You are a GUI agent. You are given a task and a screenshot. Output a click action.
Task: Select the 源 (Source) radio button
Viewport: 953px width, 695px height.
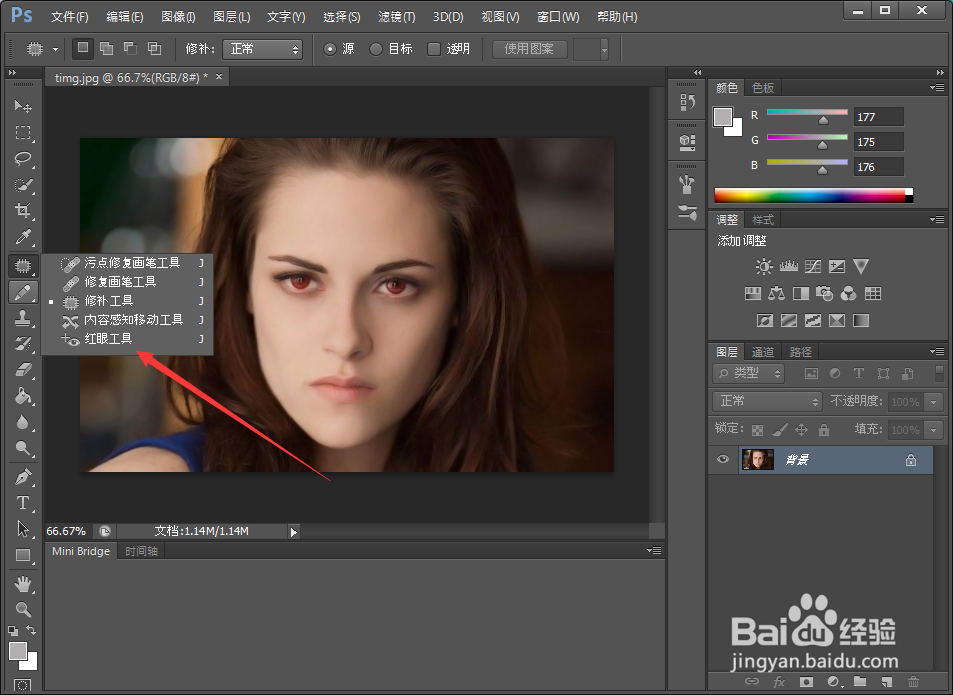point(330,49)
